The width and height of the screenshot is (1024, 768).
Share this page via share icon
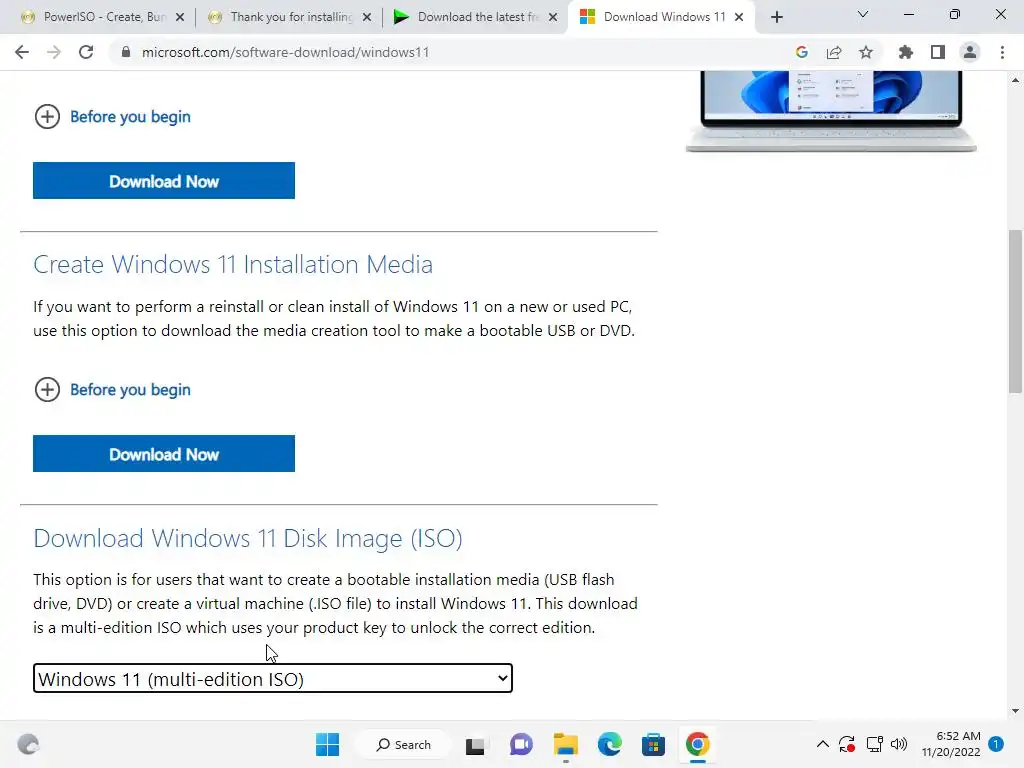coord(834,52)
